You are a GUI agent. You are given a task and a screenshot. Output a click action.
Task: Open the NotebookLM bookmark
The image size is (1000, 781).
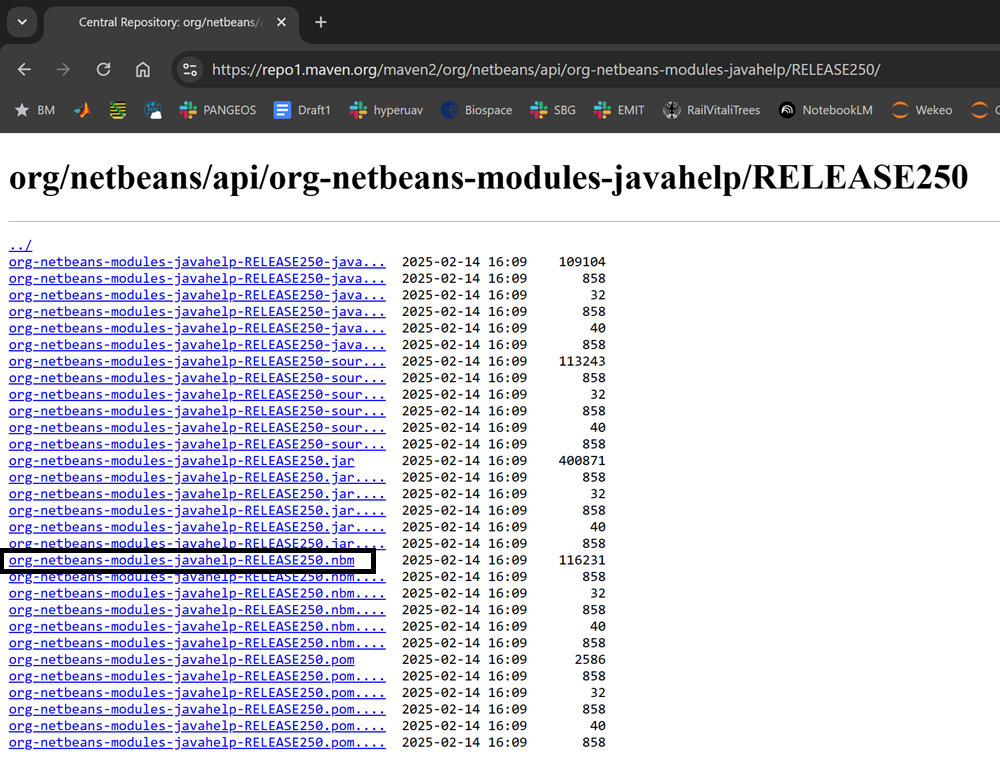(826, 110)
